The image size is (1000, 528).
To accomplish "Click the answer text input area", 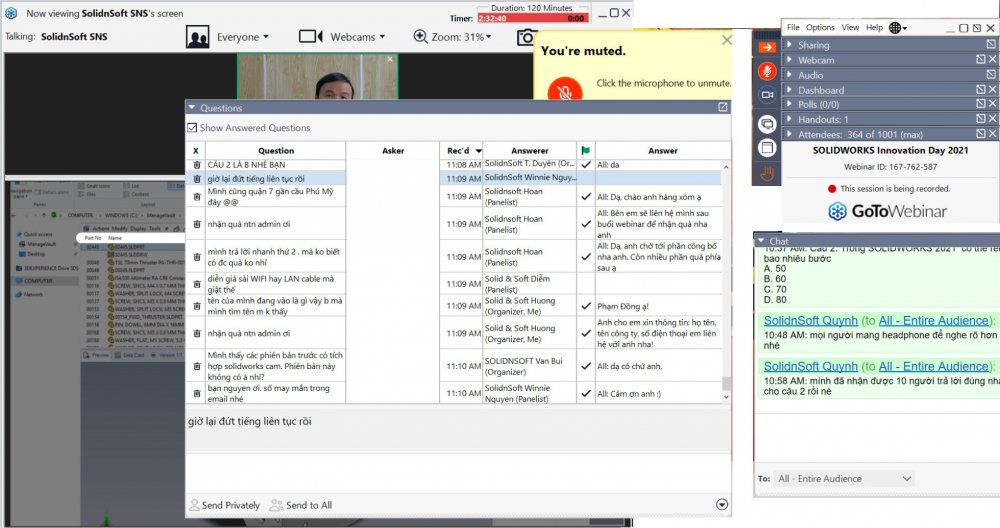I will [458, 473].
